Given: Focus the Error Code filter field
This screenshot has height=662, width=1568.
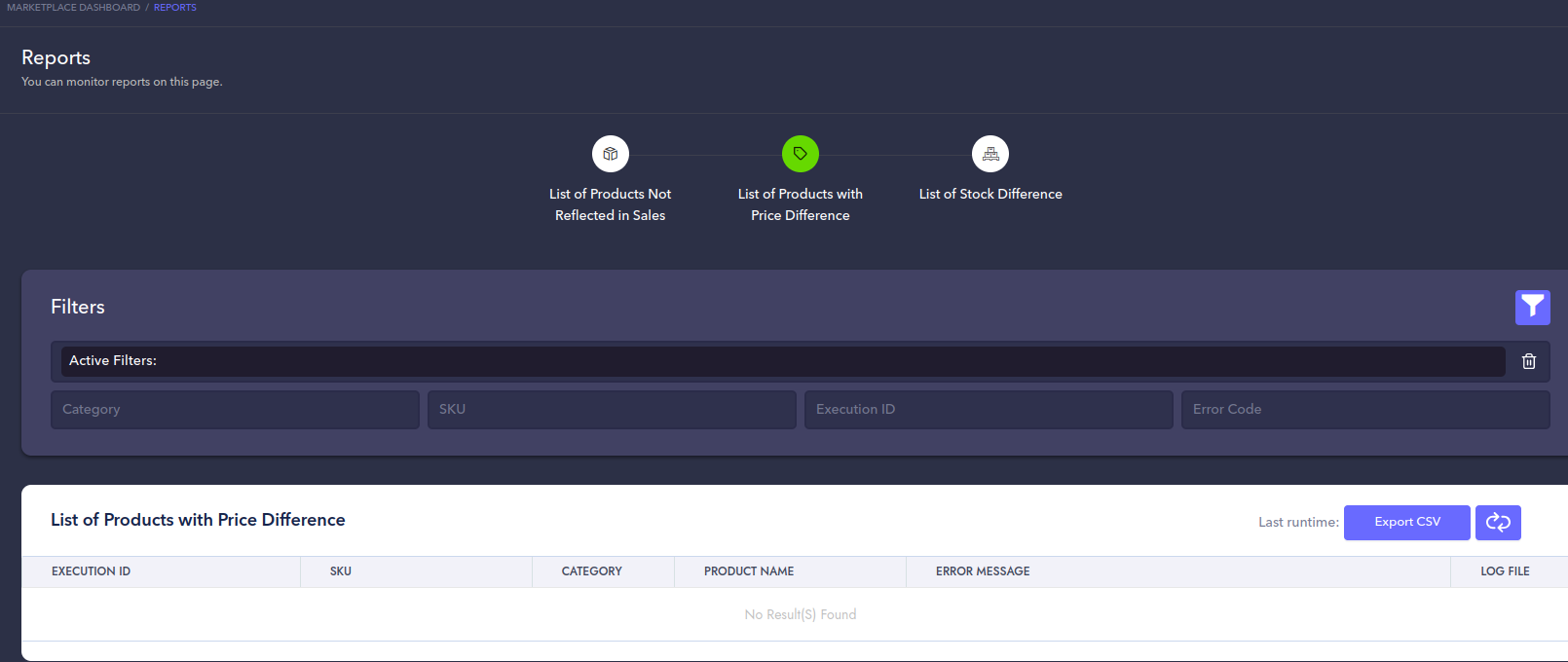Looking at the screenshot, I should pos(1364,410).
